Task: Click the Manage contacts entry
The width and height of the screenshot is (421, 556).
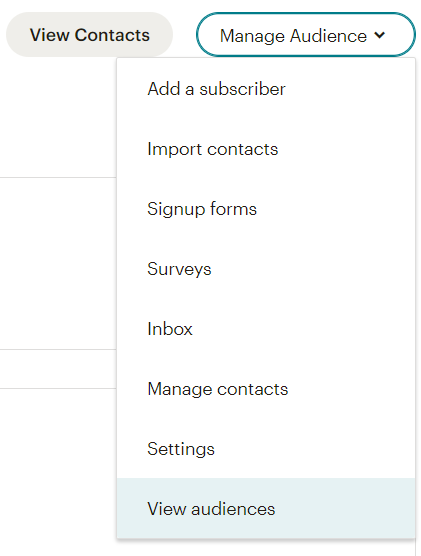Action: tap(266, 389)
